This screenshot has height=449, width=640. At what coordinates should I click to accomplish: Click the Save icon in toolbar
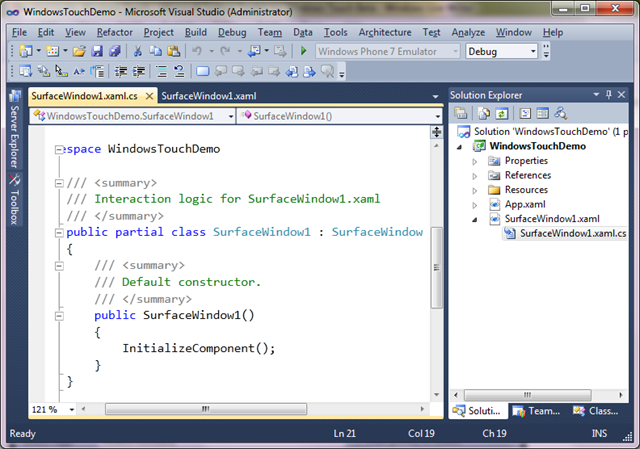click(97, 51)
